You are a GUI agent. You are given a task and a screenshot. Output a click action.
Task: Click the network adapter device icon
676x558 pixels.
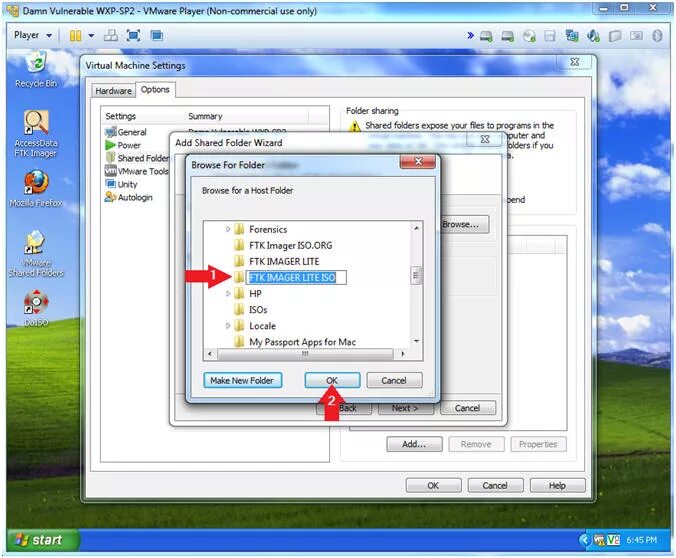(x=572, y=36)
